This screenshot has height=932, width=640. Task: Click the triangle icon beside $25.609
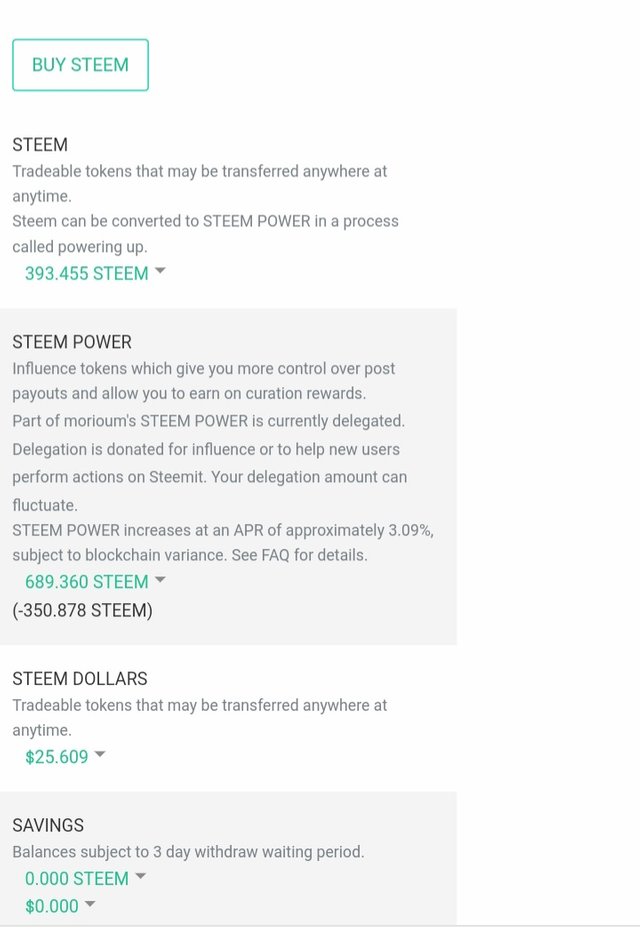click(100, 754)
